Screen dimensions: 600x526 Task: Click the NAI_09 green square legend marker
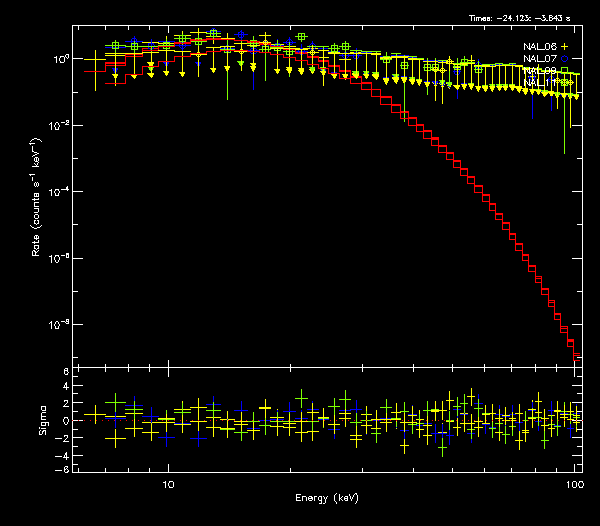[x=563, y=71]
